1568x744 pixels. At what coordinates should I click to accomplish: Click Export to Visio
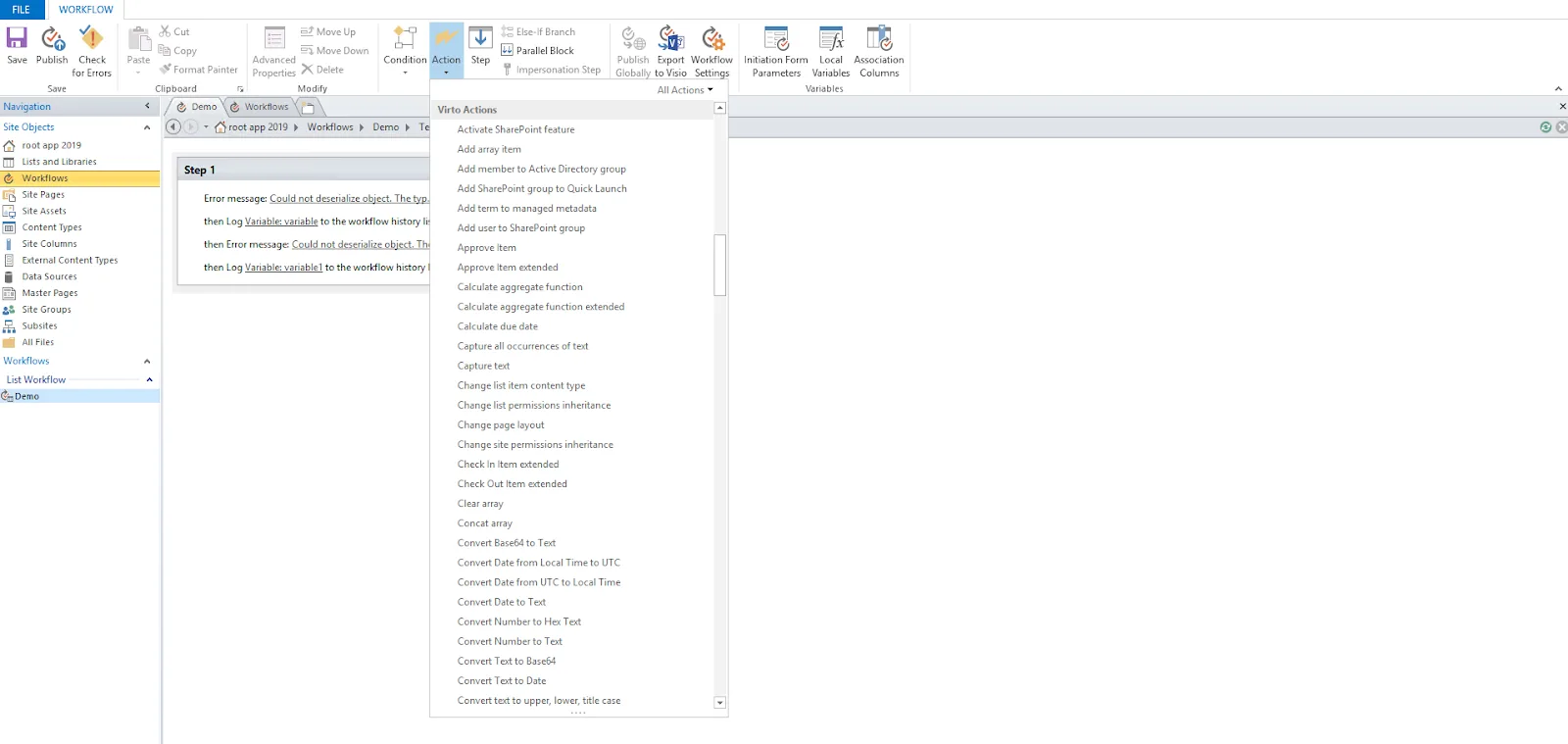(x=671, y=52)
